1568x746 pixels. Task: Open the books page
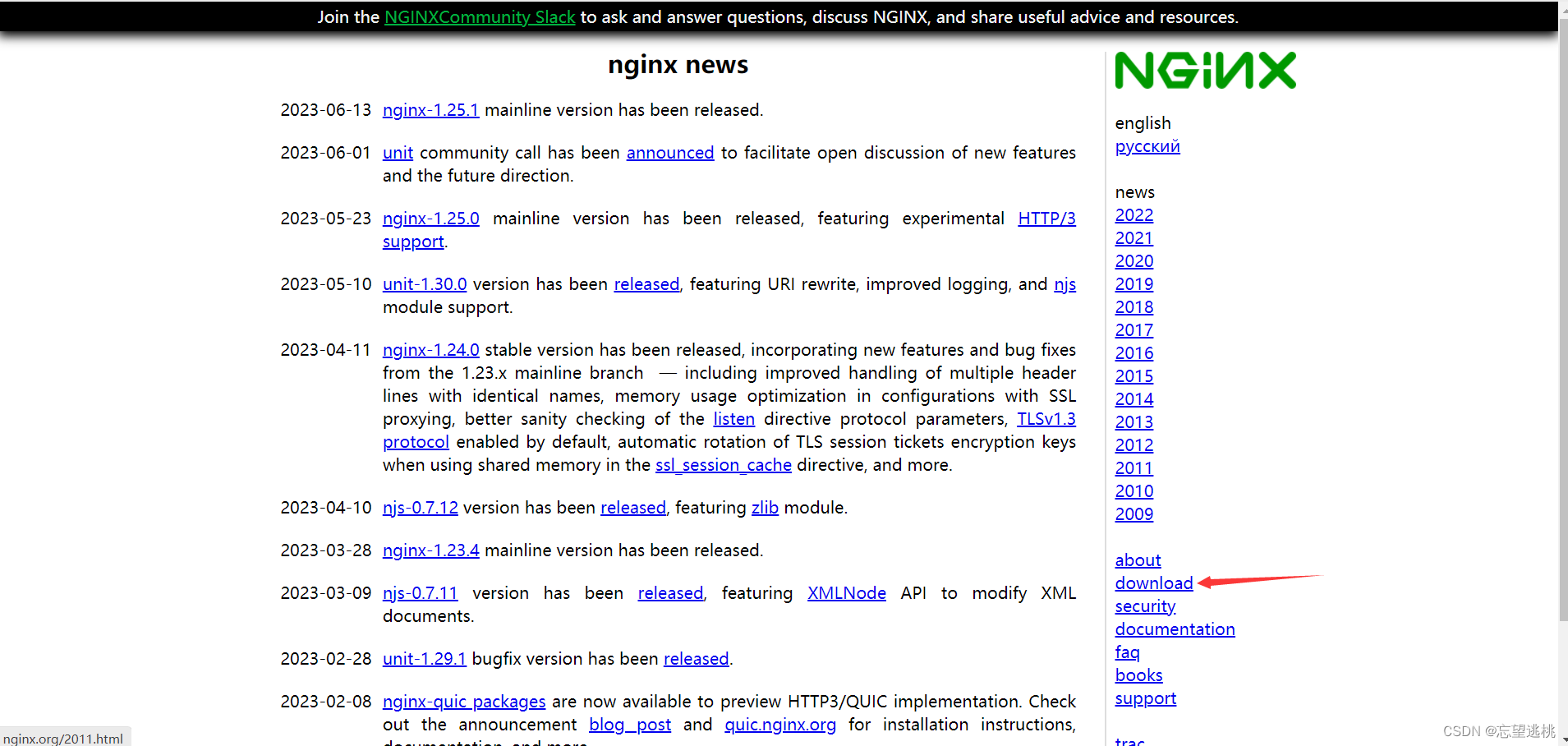click(1138, 675)
